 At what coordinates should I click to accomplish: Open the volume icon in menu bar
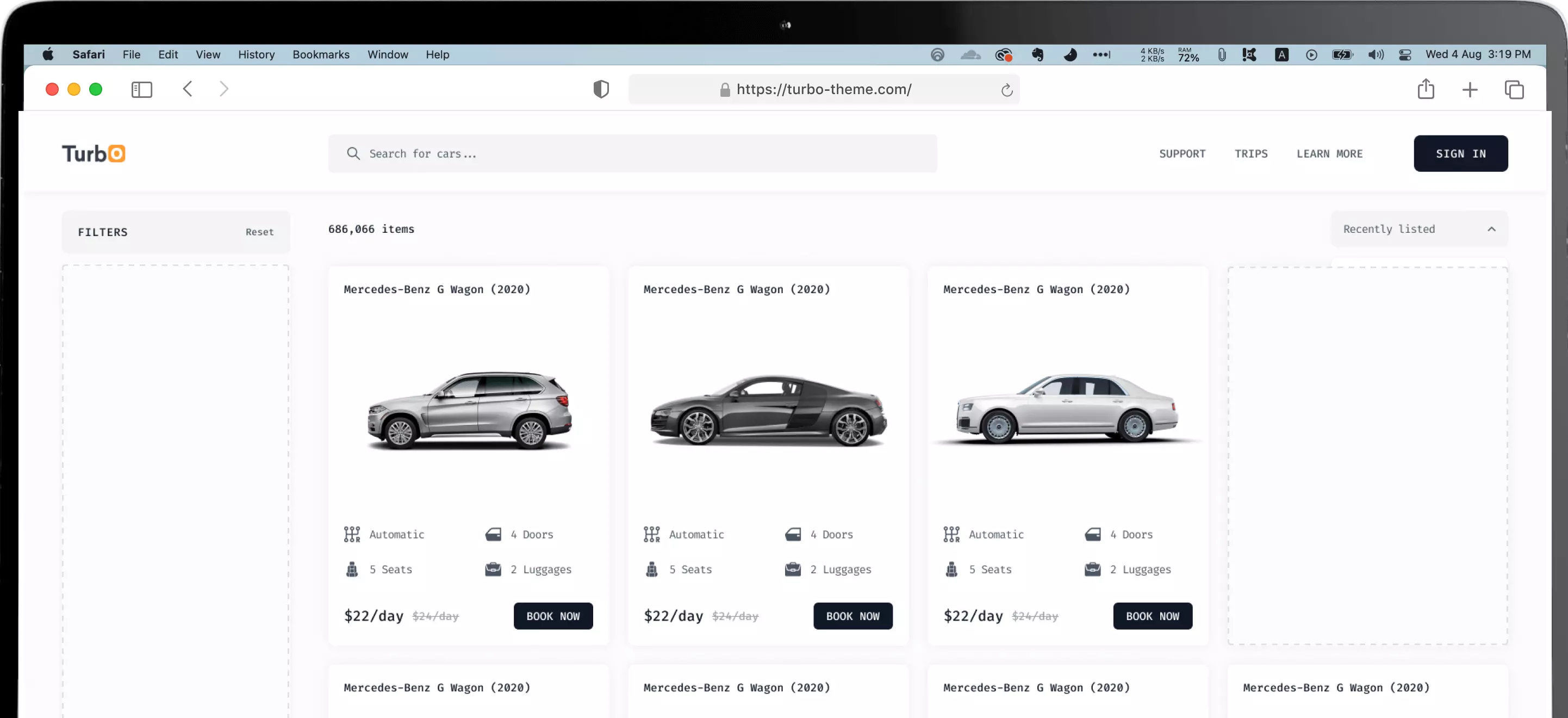coord(1376,55)
